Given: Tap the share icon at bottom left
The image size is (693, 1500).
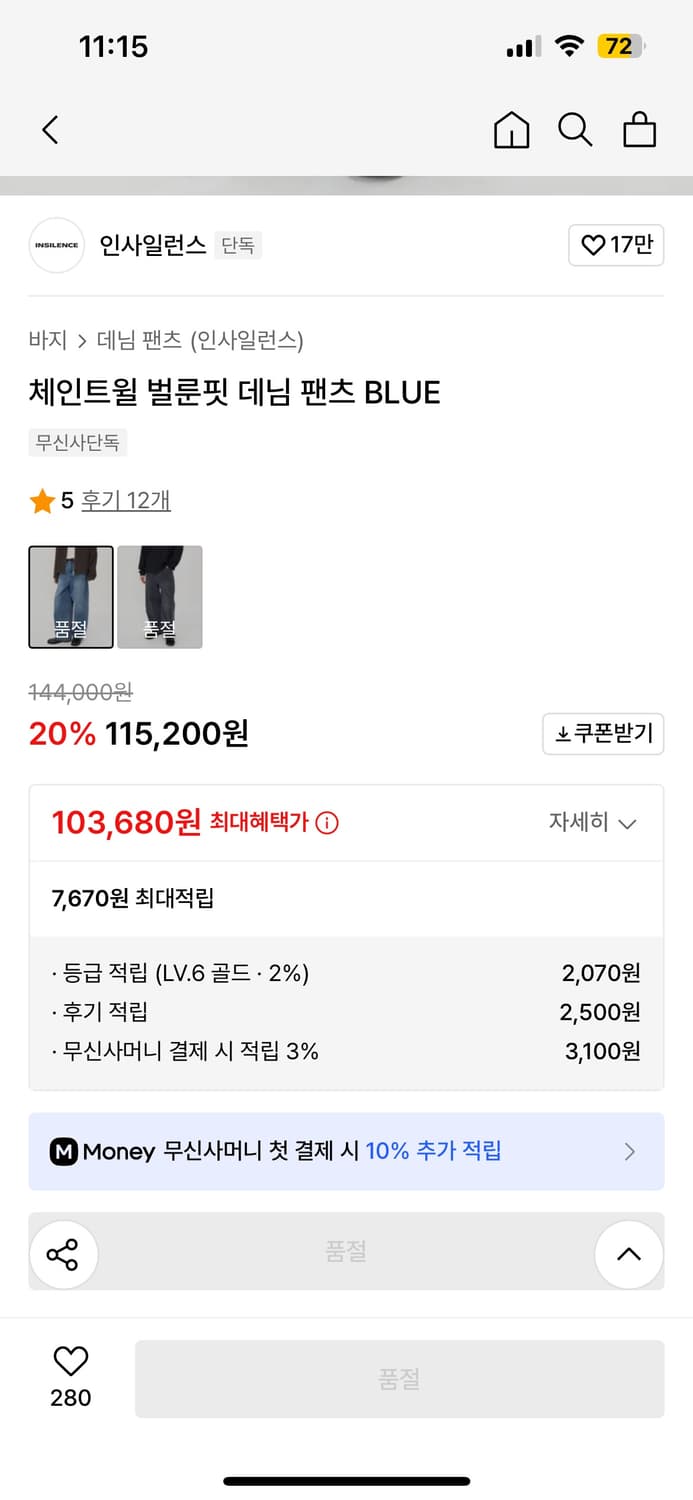Looking at the screenshot, I should pyautogui.click(x=64, y=1254).
